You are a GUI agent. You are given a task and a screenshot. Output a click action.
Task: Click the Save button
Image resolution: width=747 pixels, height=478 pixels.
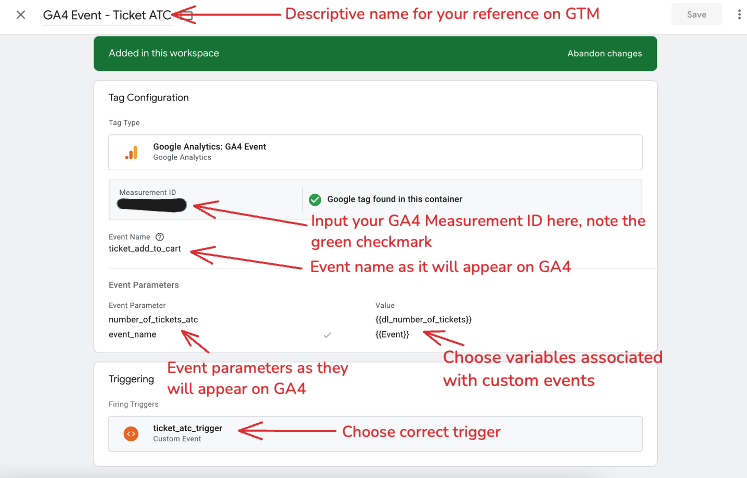697,15
